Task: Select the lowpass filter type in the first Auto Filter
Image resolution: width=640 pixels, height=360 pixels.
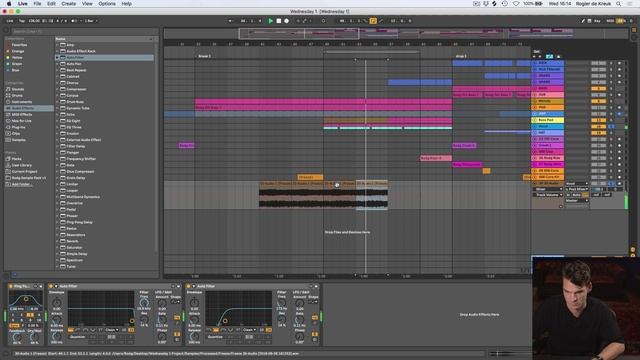Action: tap(71, 330)
